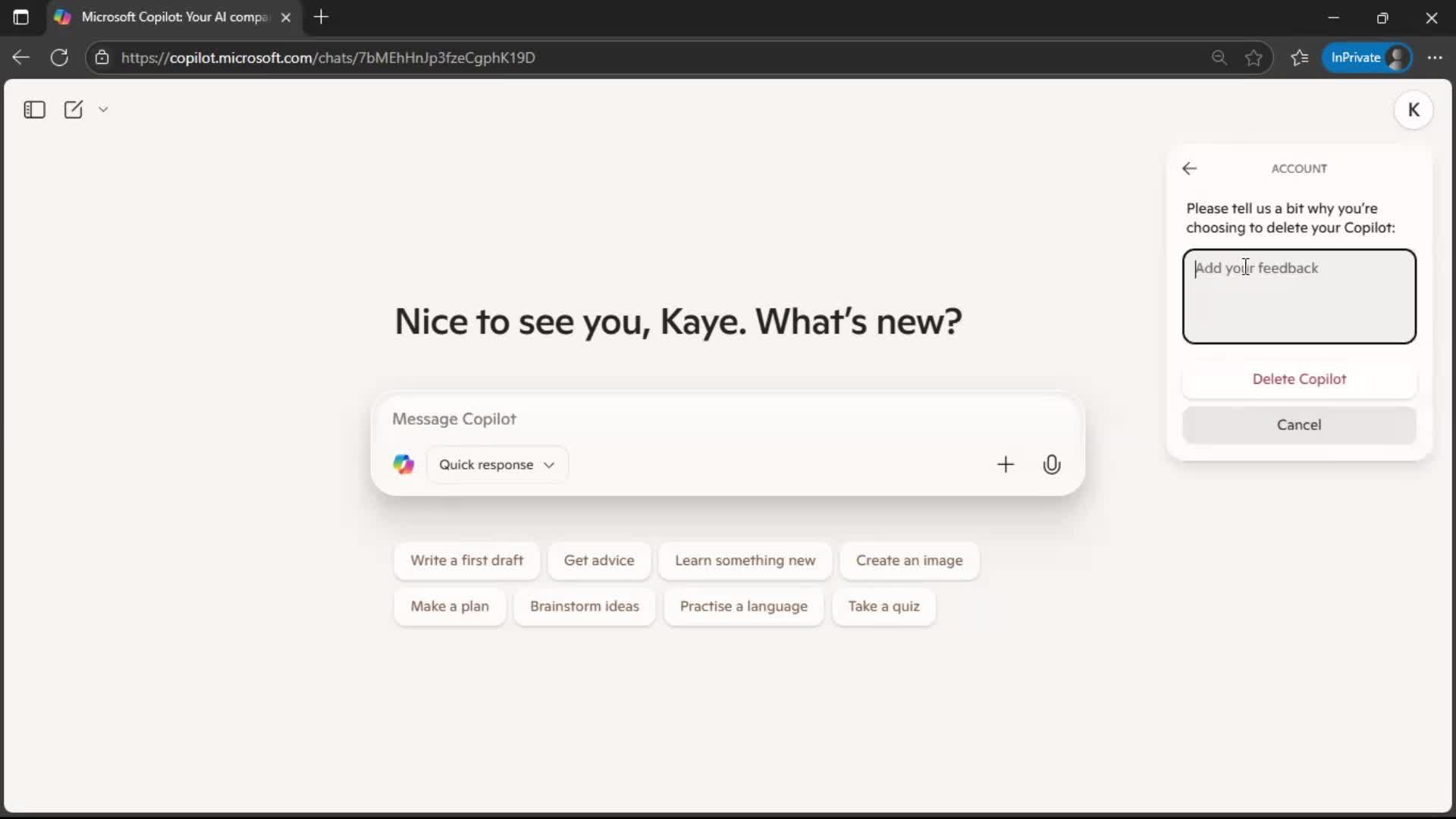The image size is (1456, 819).
Task: Open the tab actions menu icon
Action: click(21, 17)
